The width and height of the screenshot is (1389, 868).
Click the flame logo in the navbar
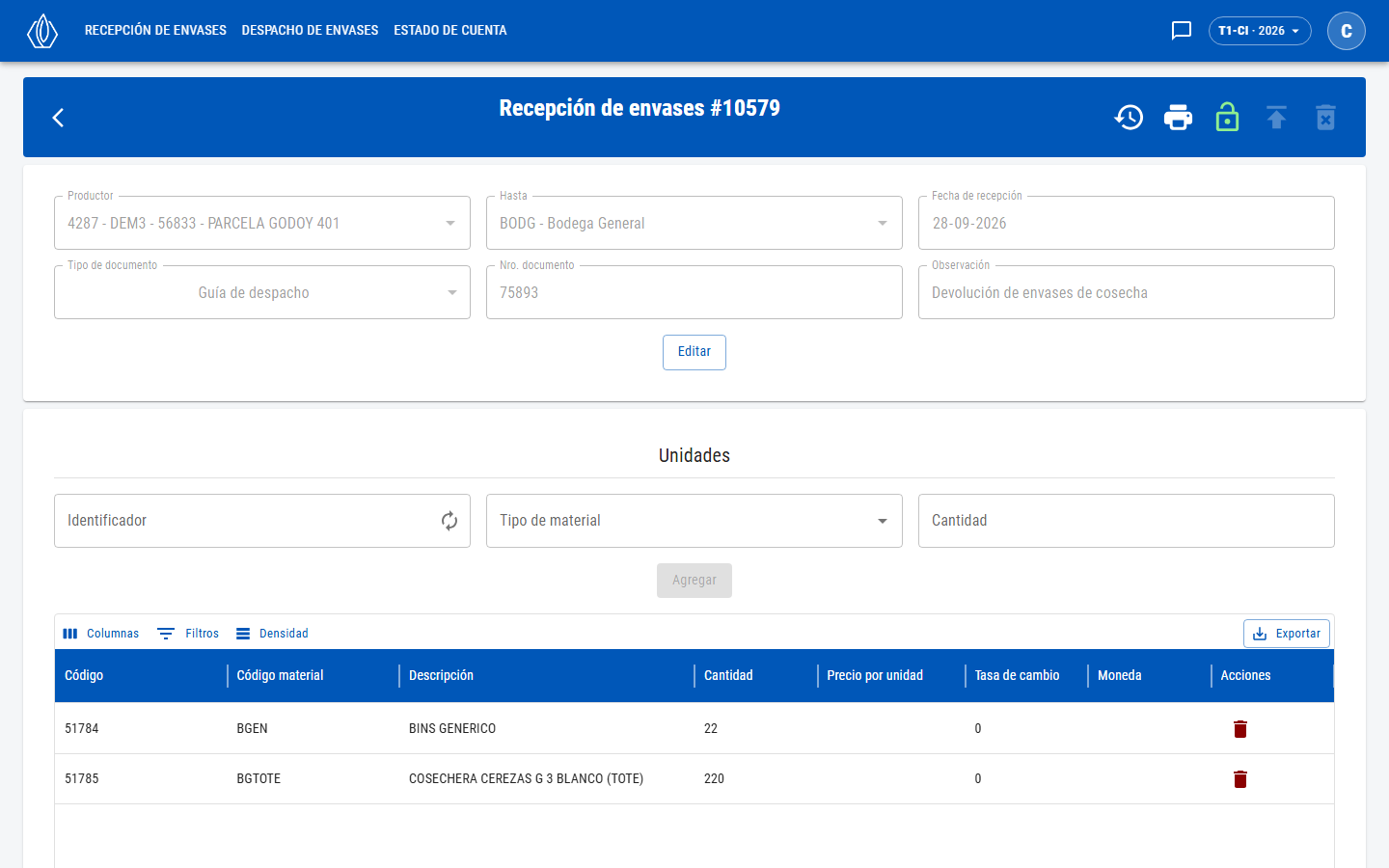click(42, 31)
